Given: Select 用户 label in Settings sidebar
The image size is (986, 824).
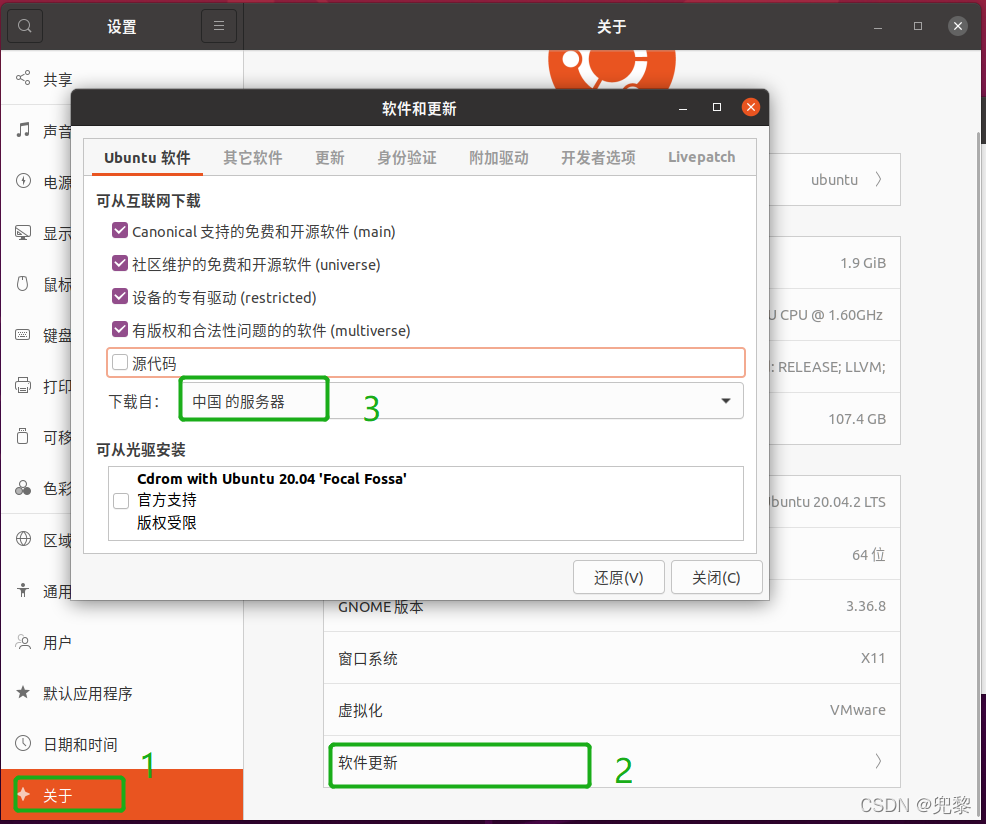Looking at the screenshot, I should click(x=57, y=642).
